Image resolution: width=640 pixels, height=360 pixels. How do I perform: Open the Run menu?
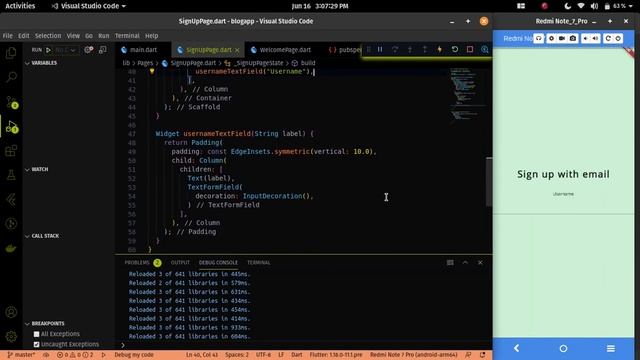coord(104,36)
